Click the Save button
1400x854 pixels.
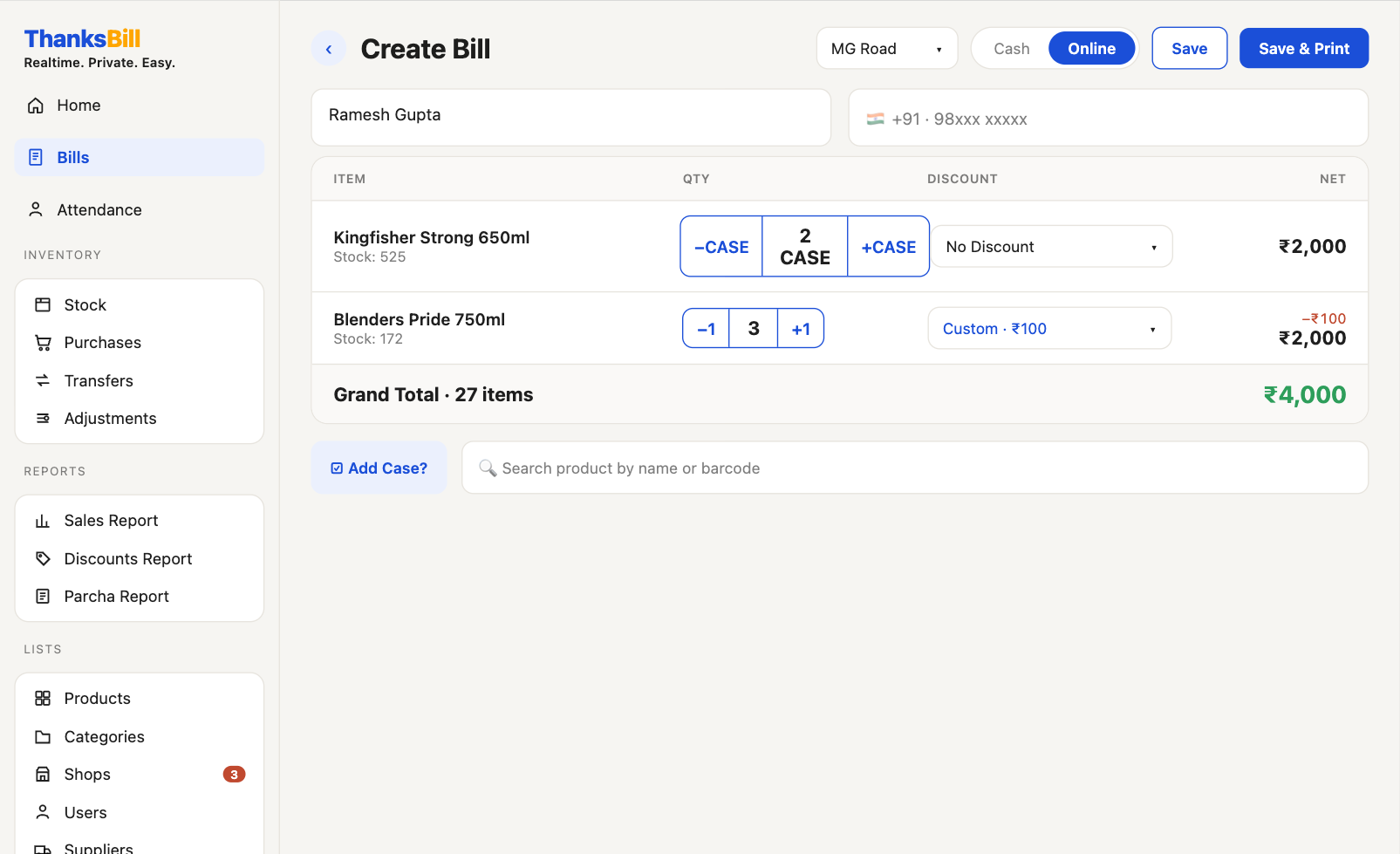(x=1190, y=49)
